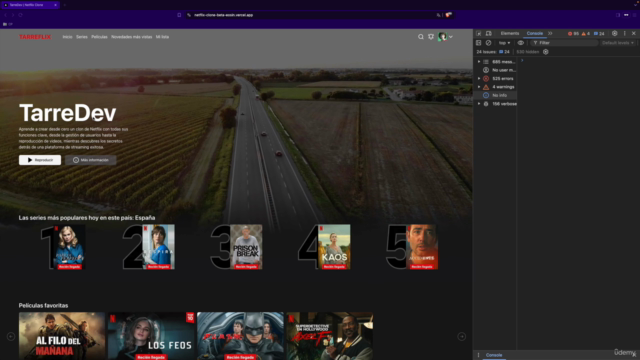The height and width of the screenshot is (360, 640).
Task: Click the warnings count badge in DevTools
Action: point(586,33)
